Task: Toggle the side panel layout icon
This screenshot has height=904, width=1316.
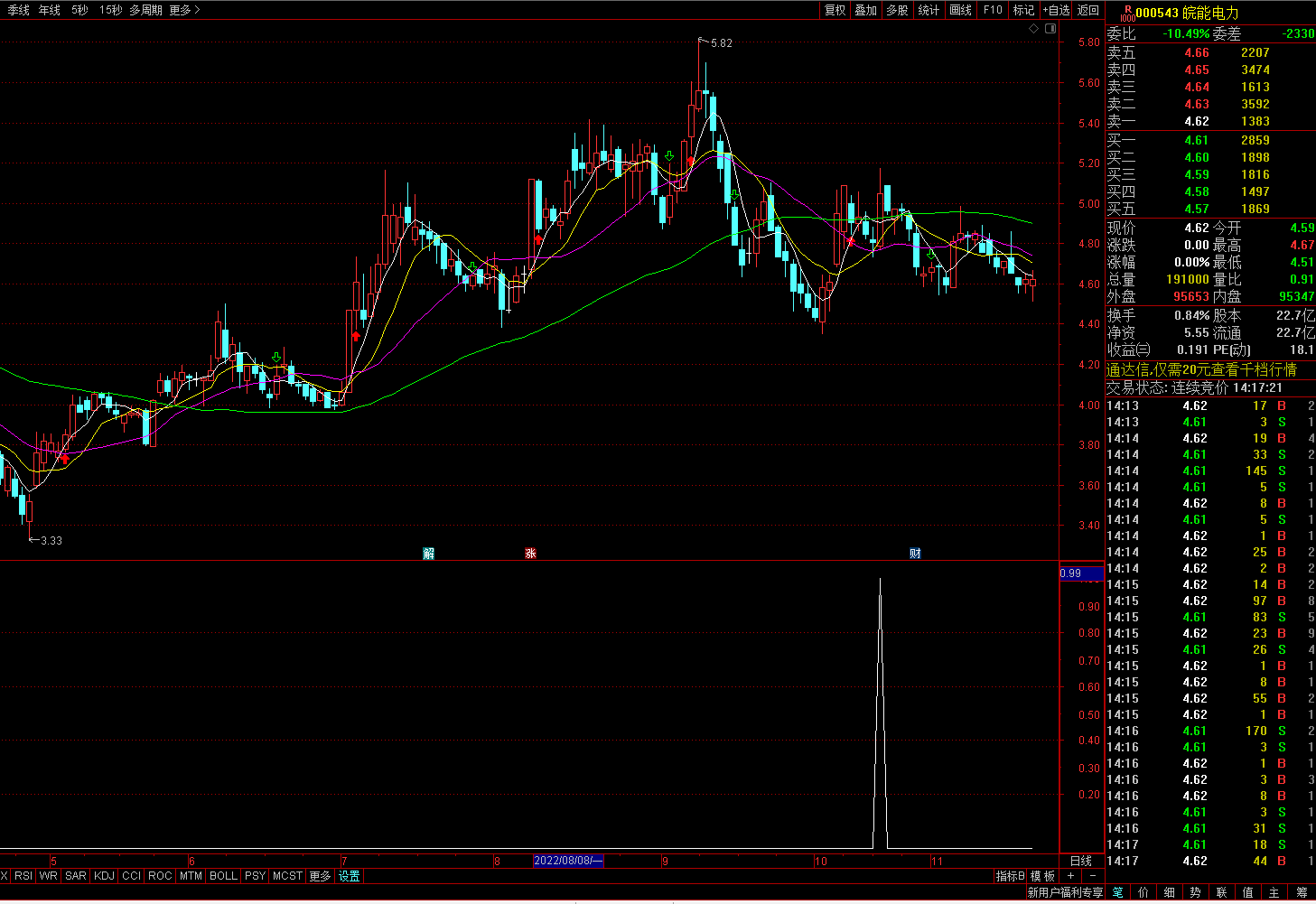Action: [1050, 29]
